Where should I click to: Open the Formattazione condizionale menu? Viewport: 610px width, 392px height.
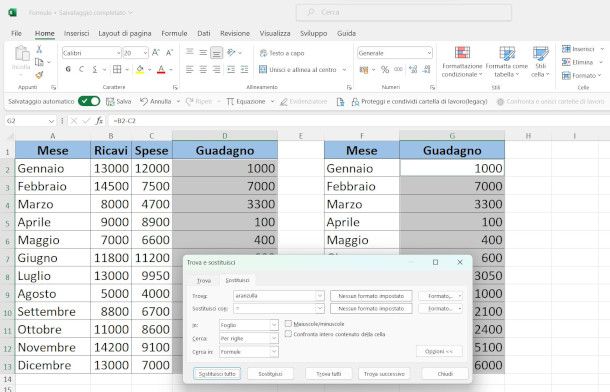click(462, 61)
